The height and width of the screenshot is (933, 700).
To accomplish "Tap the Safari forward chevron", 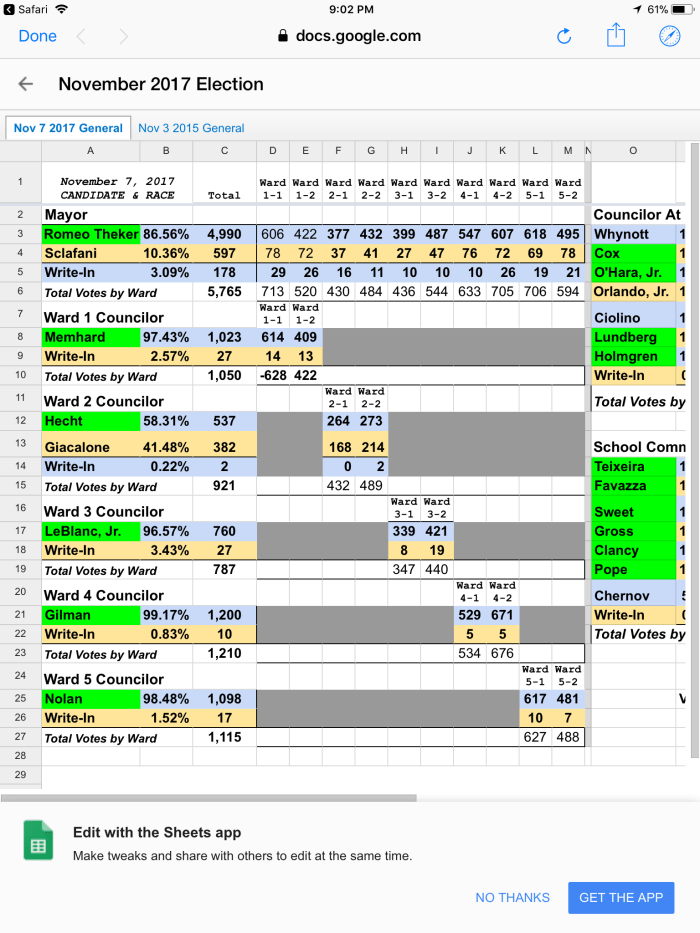I will tap(123, 36).
